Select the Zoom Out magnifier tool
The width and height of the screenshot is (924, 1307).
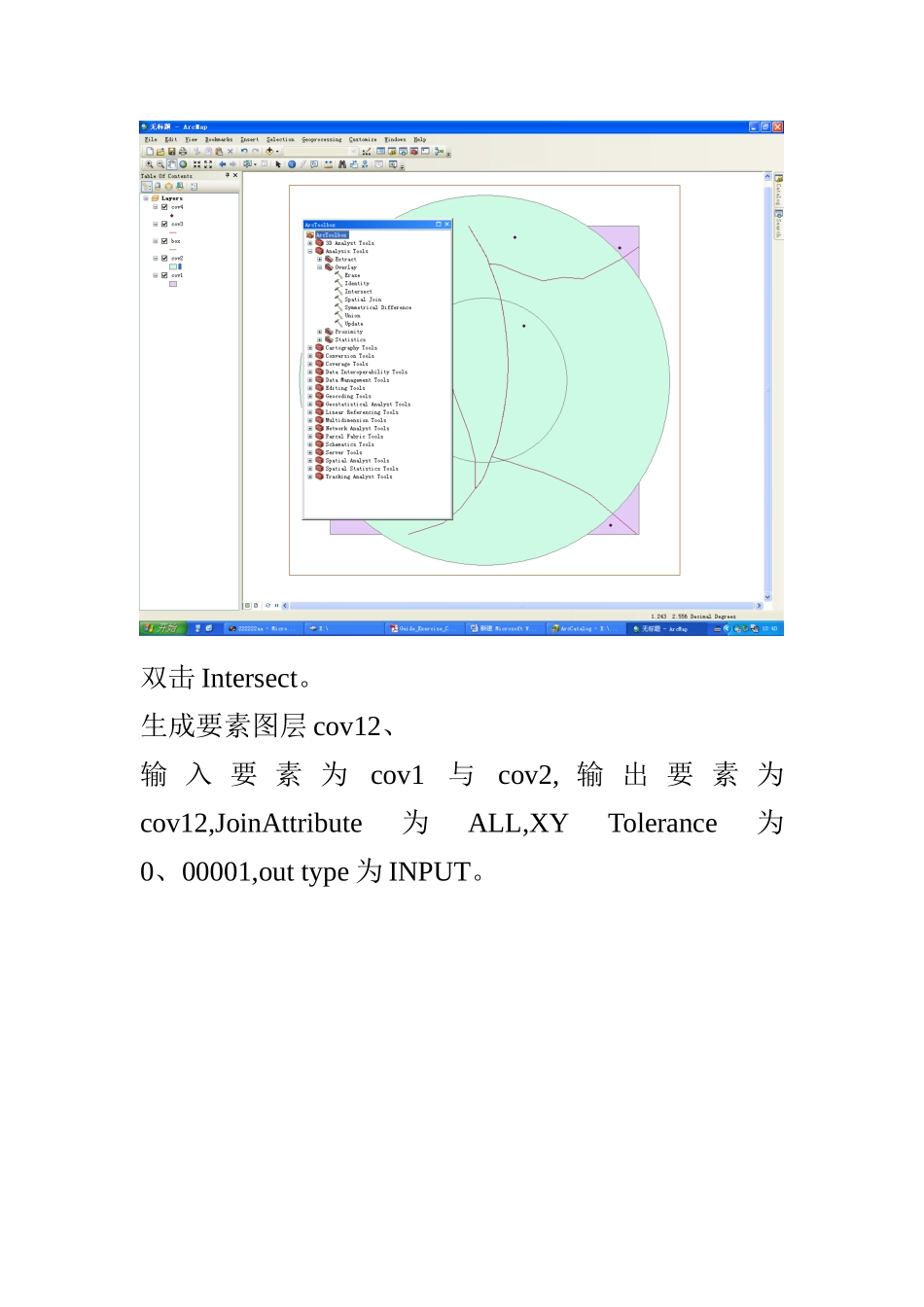click(160, 164)
